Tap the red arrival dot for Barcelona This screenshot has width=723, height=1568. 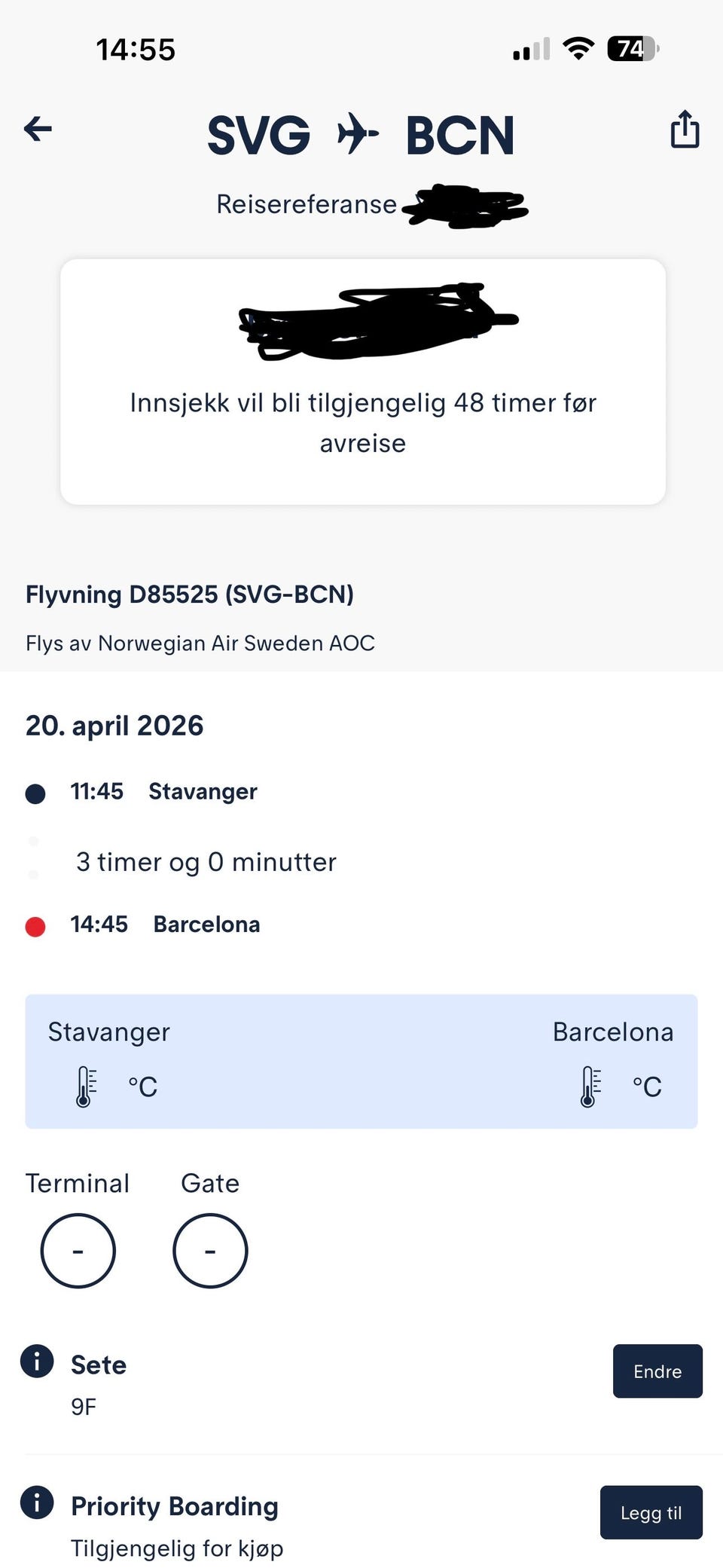[35, 926]
